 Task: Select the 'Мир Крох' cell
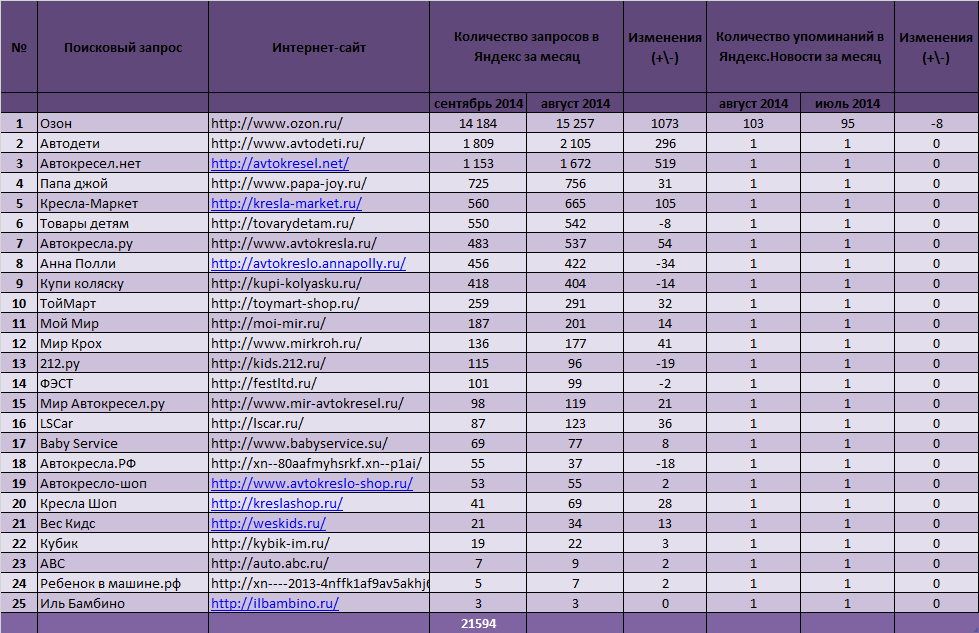coord(123,343)
